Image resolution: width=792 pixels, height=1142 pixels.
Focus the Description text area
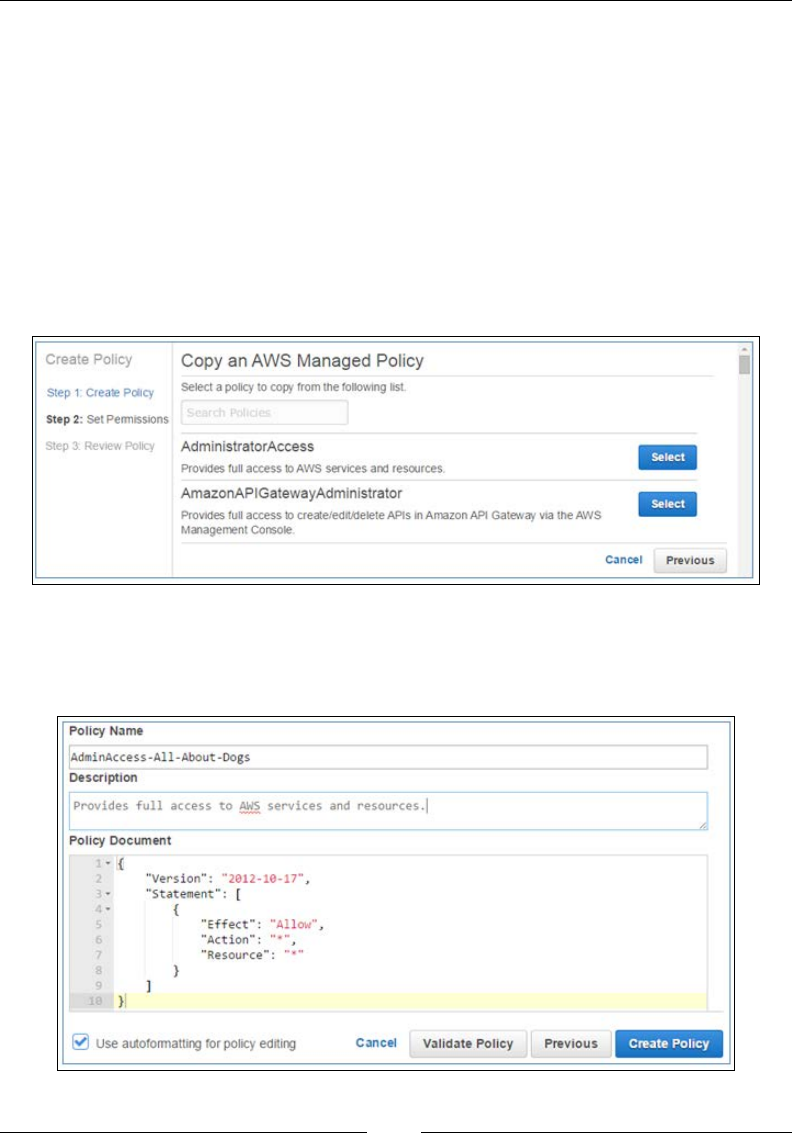pyautogui.click(x=387, y=810)
